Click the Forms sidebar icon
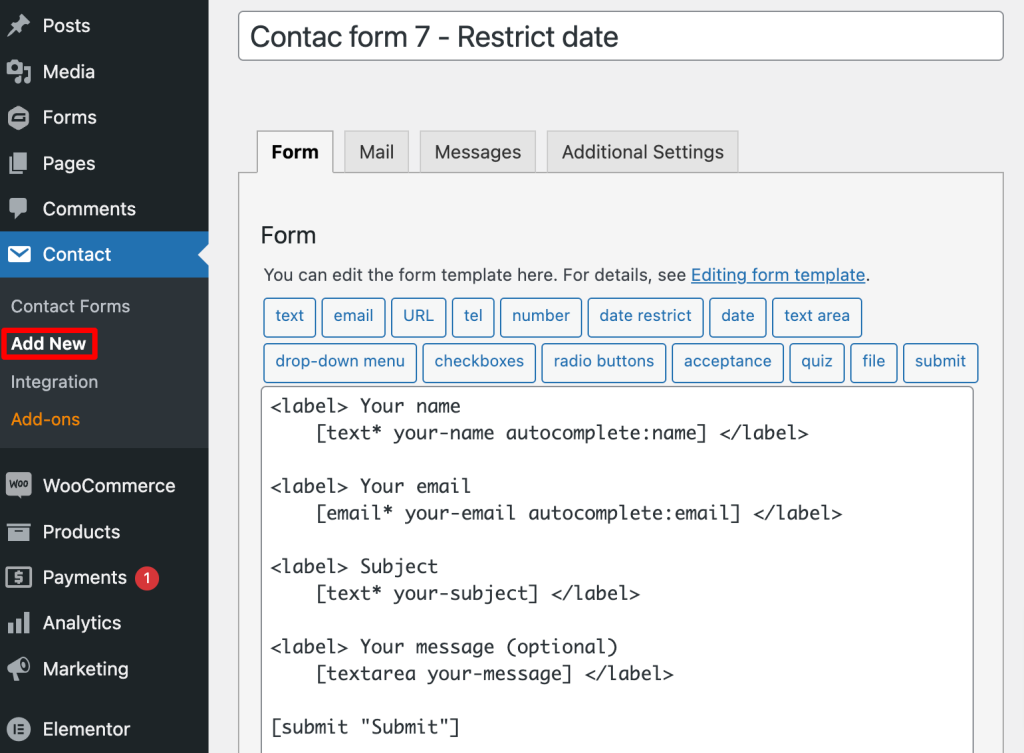 click(x=19, y=118)
